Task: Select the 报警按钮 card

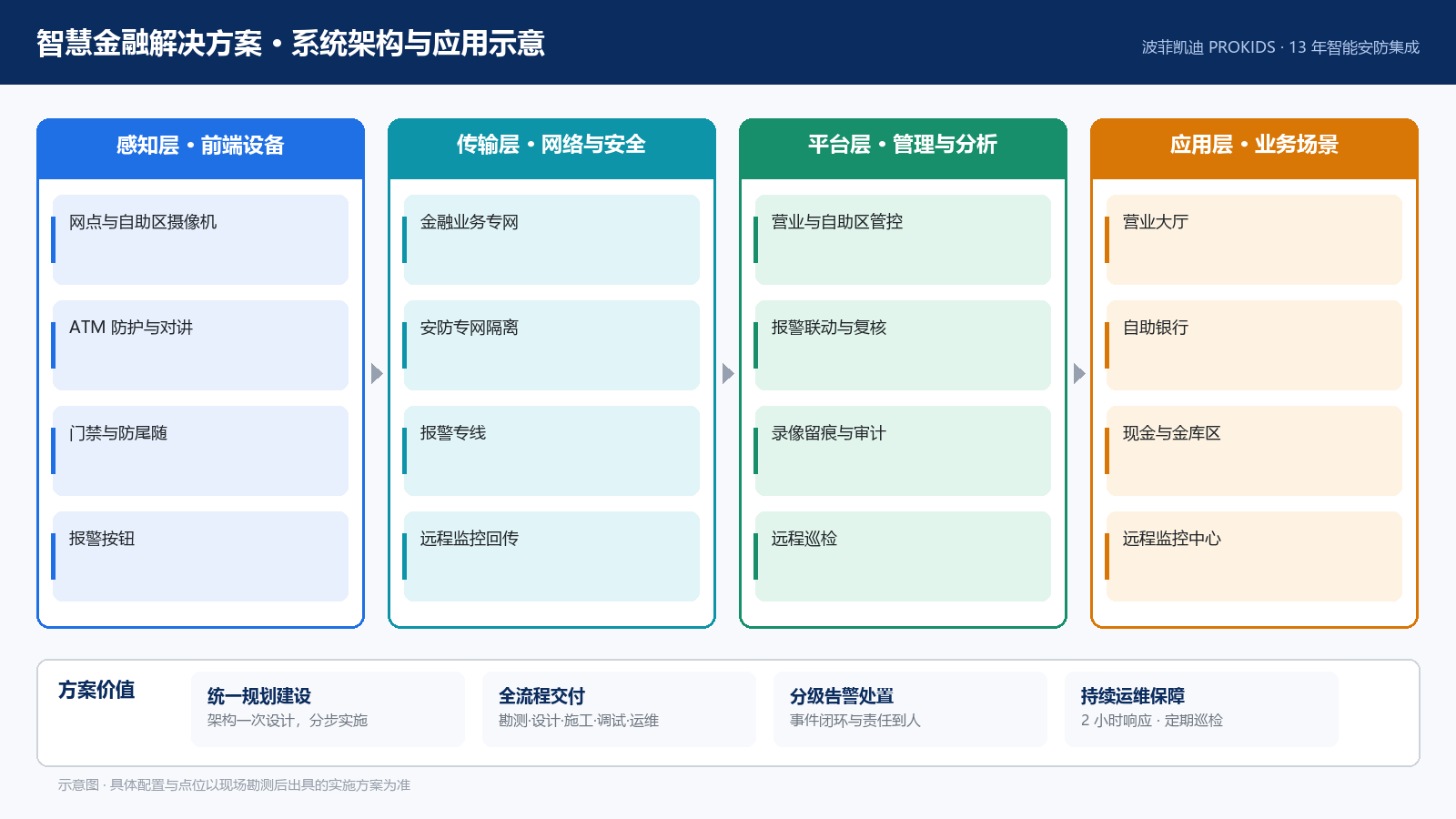Action: pos(200,556)
